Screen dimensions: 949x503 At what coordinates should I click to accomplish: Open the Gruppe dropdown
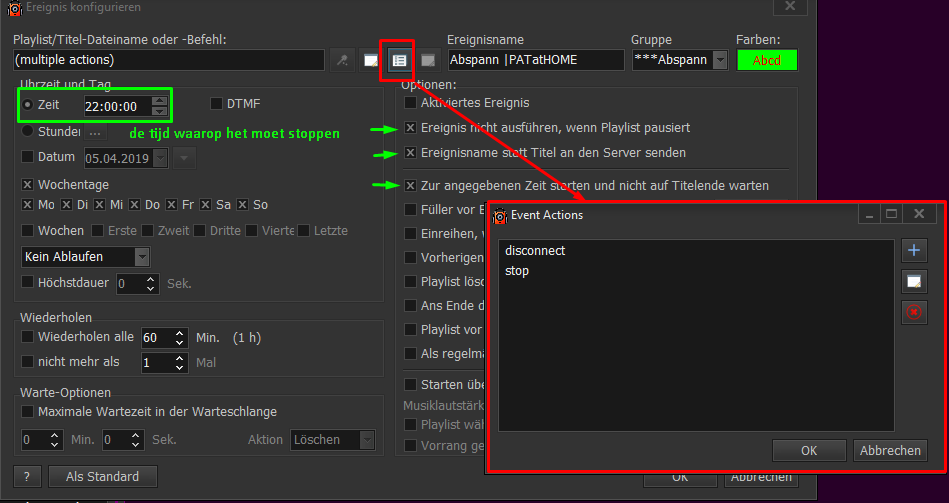click(x=720, y=60)
